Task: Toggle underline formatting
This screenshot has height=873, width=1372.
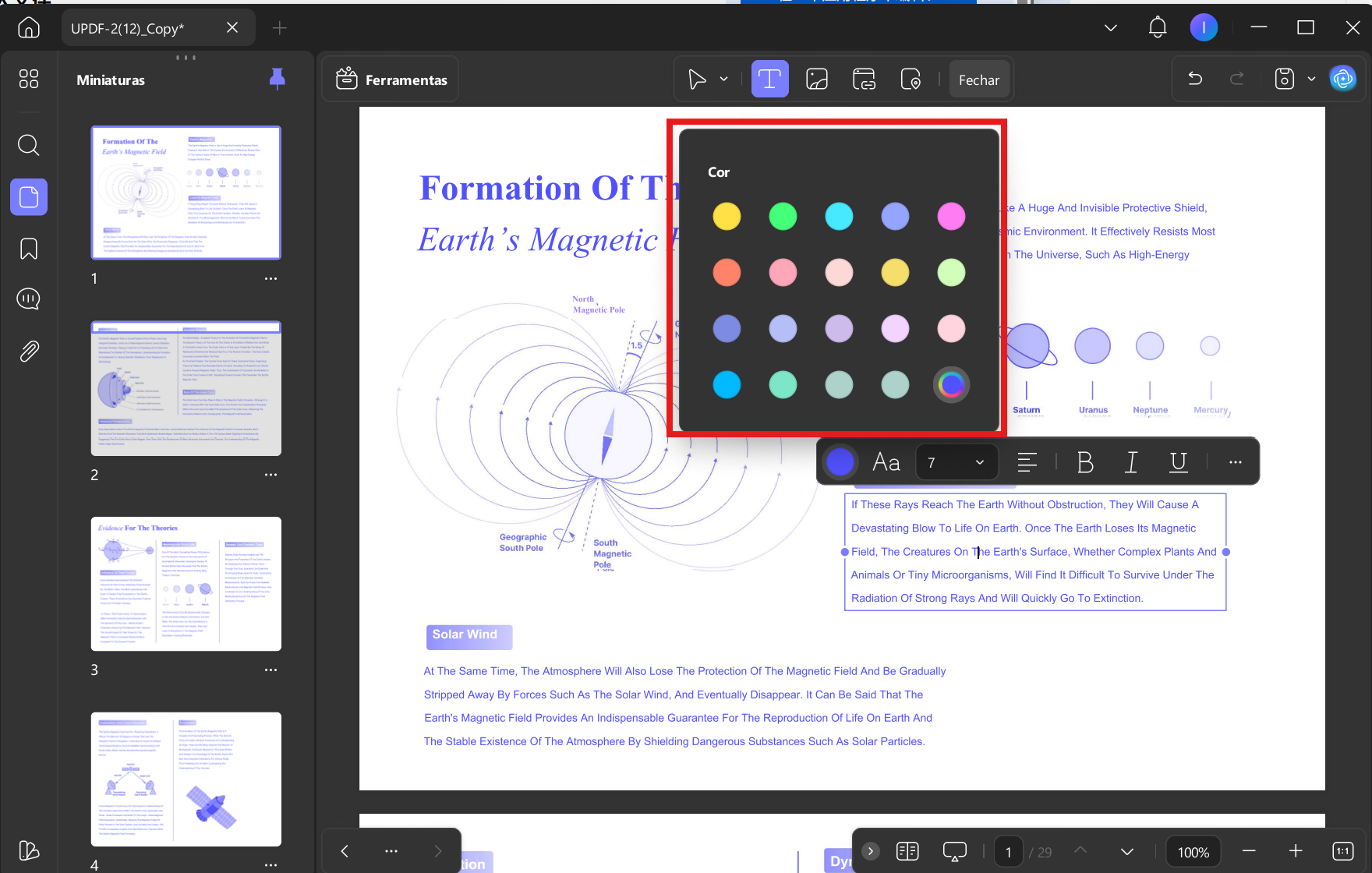Action: click(1179, 462)
